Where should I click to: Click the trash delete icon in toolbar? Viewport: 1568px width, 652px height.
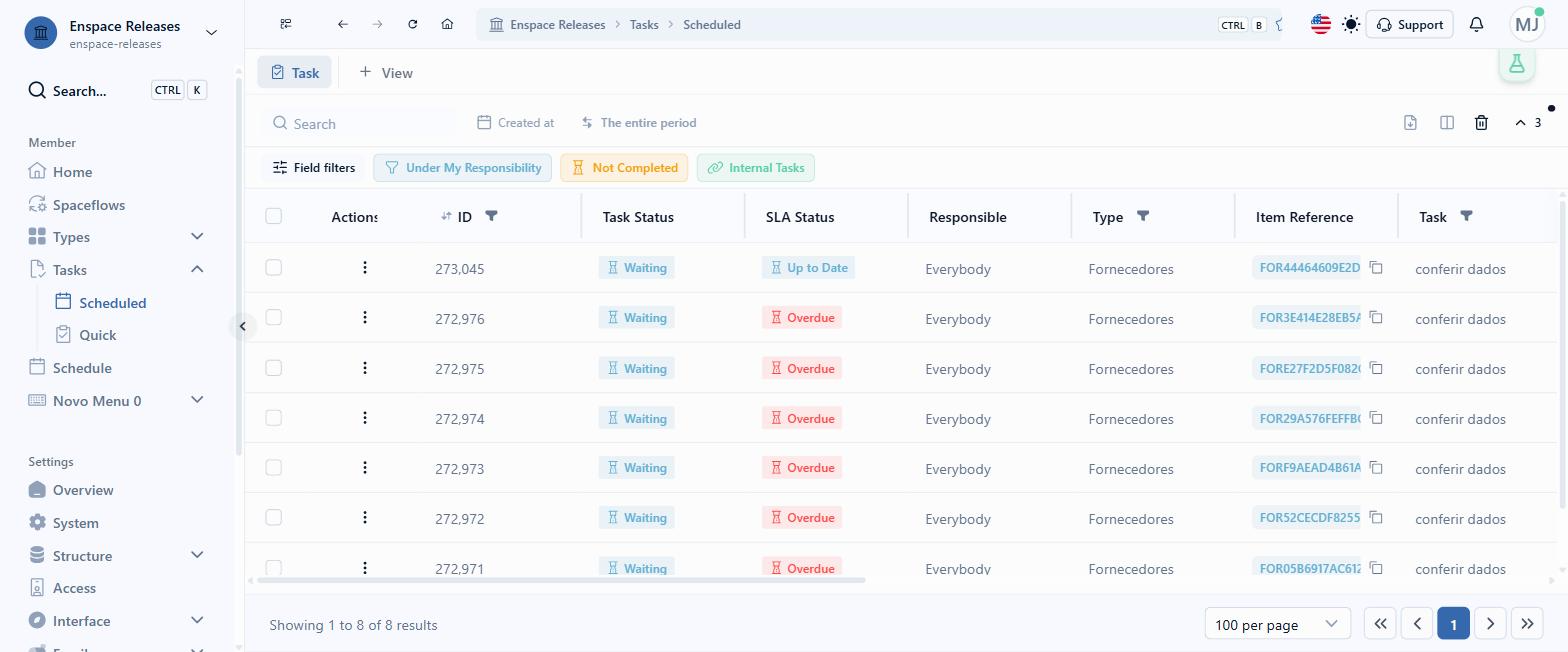click(x=1481, y=122)
